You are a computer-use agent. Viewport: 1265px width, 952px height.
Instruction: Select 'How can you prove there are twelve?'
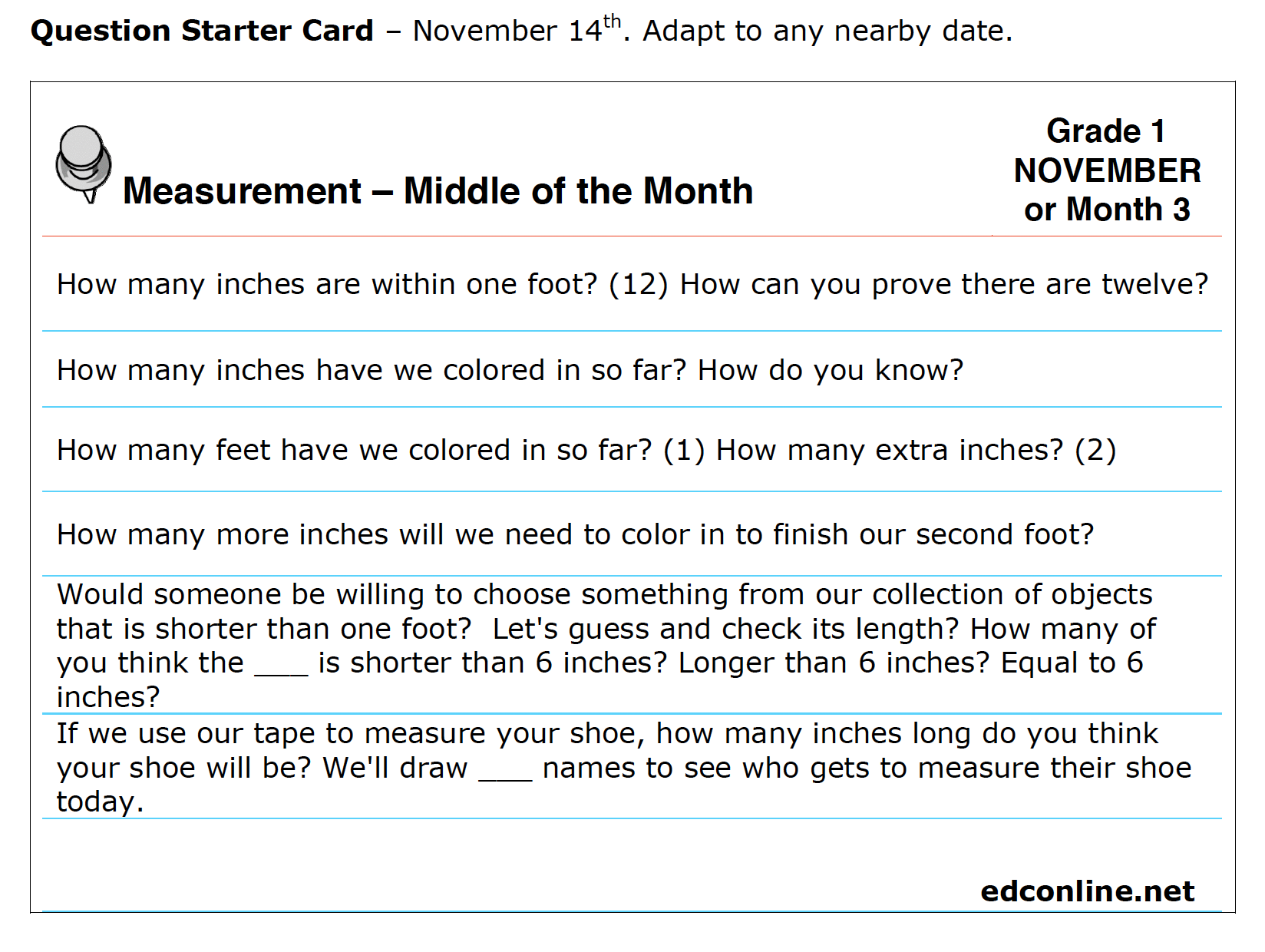coord(944,285)
